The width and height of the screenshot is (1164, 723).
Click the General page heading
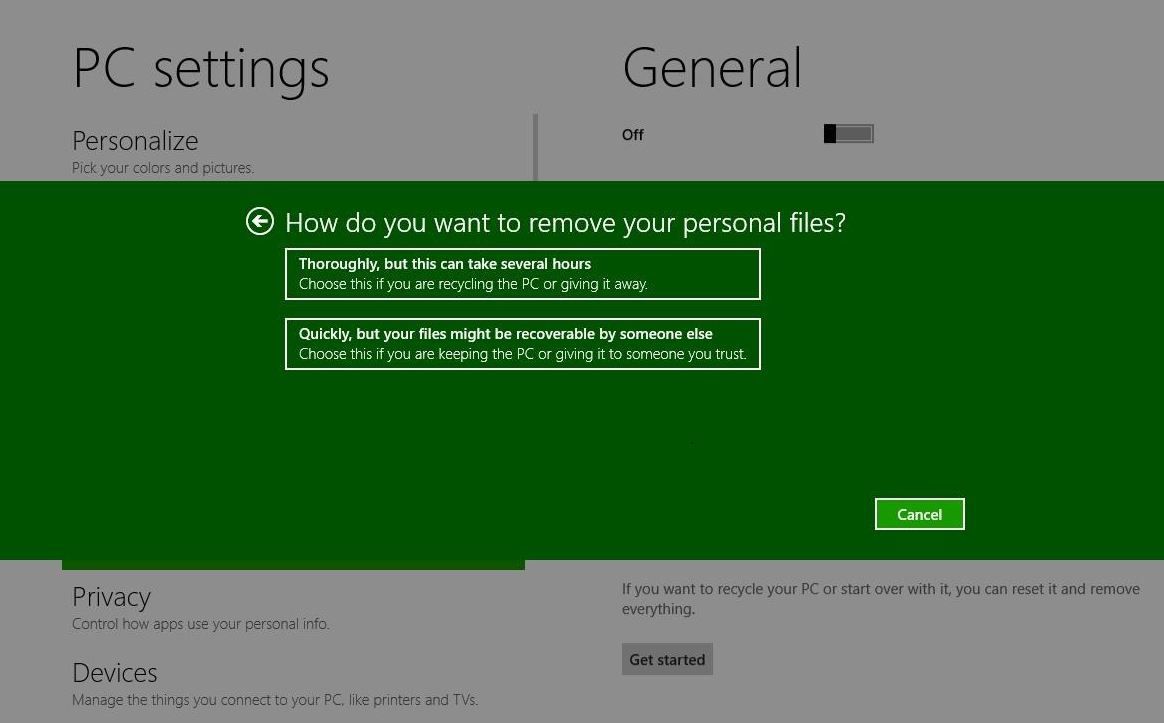point(712,68)
